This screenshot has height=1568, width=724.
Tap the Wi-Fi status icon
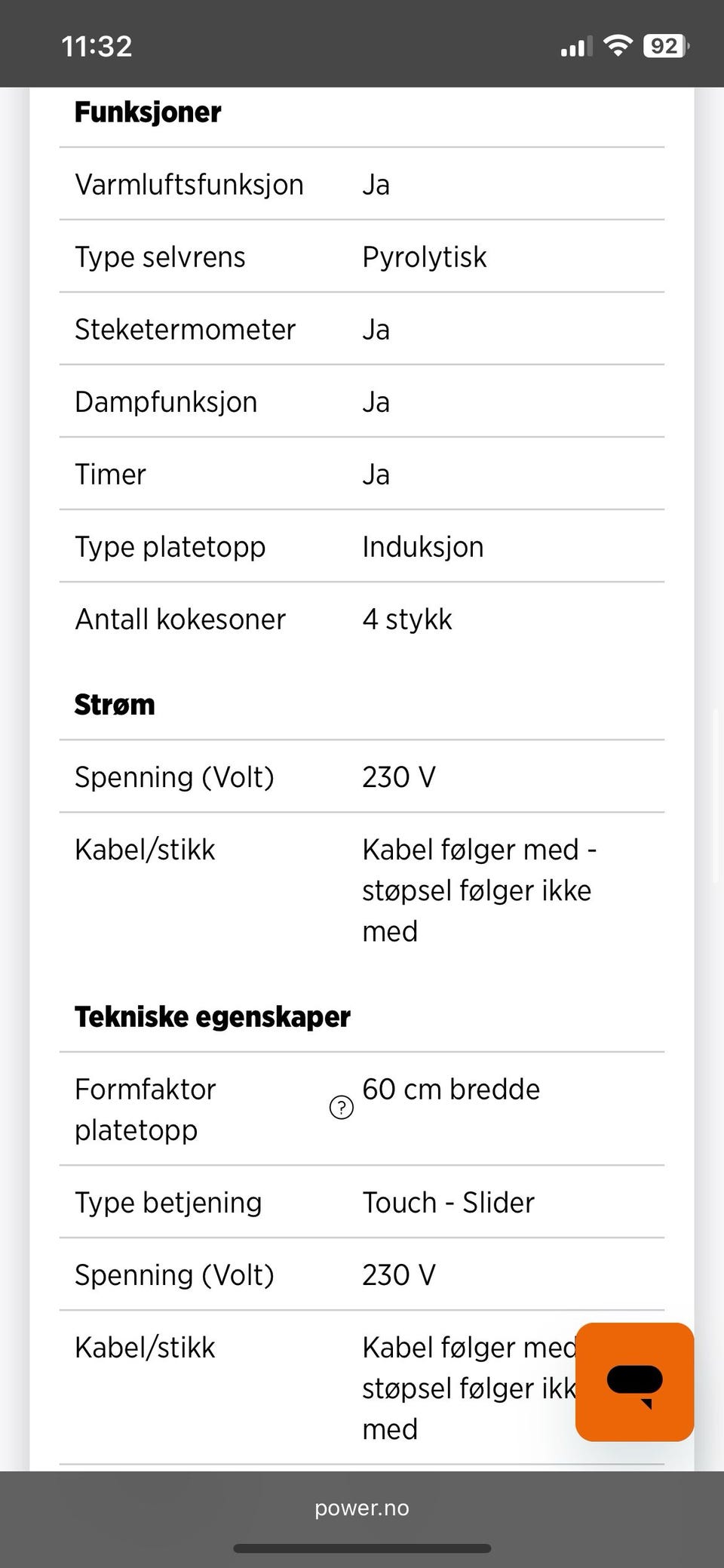click(618, 46)
